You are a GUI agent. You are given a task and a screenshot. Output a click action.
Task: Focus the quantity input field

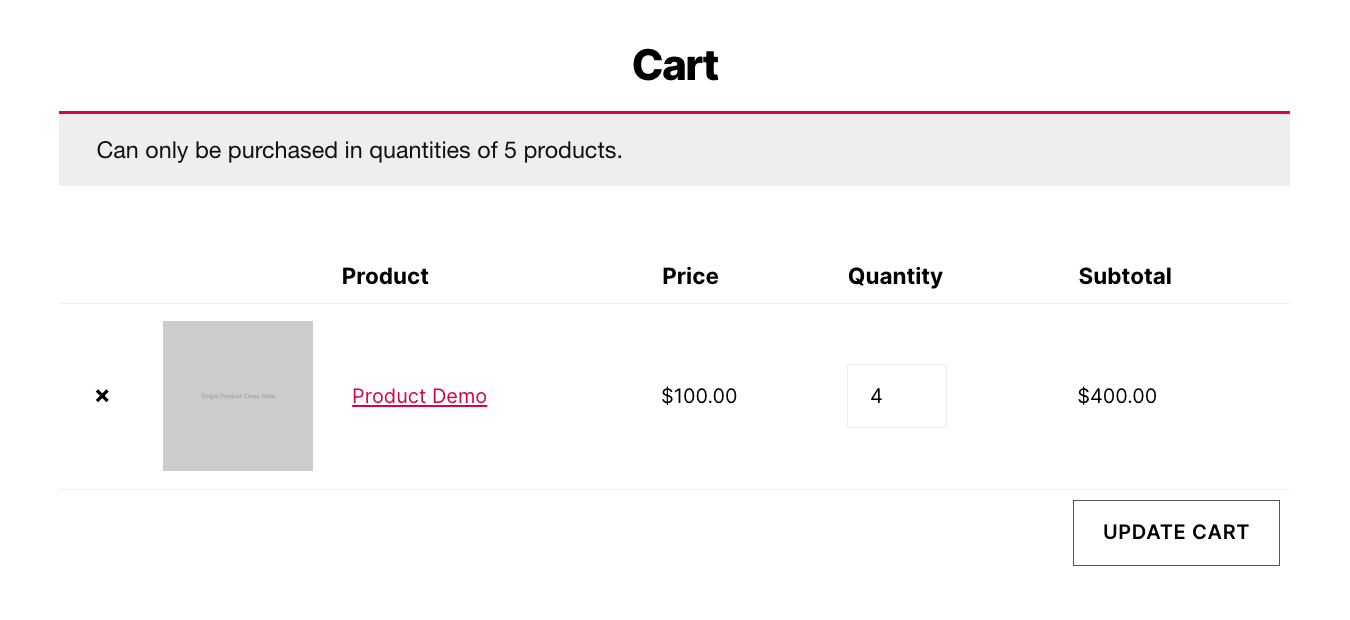tap(910, 396)
